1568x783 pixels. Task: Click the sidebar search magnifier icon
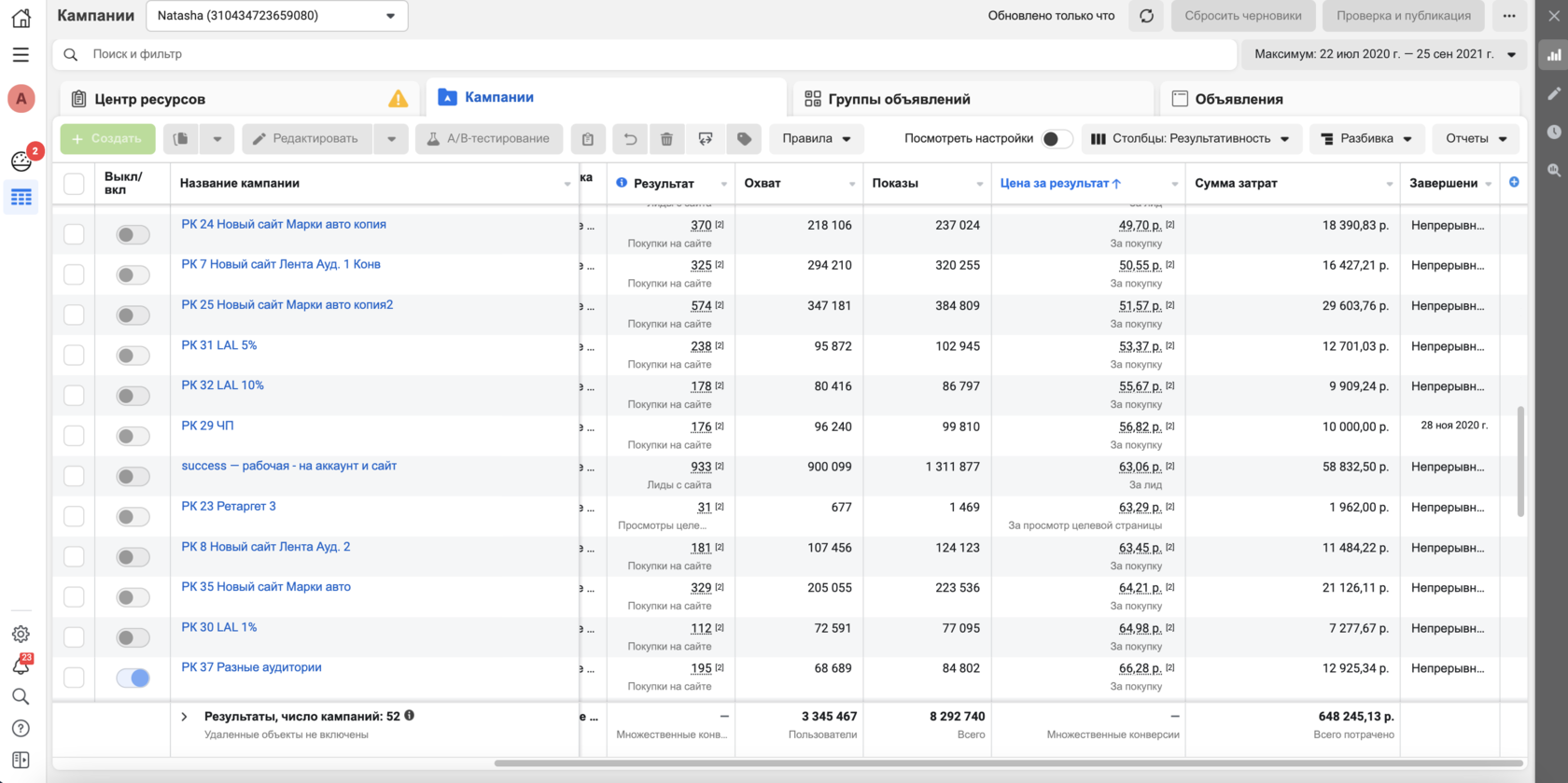tap(21, 697)
